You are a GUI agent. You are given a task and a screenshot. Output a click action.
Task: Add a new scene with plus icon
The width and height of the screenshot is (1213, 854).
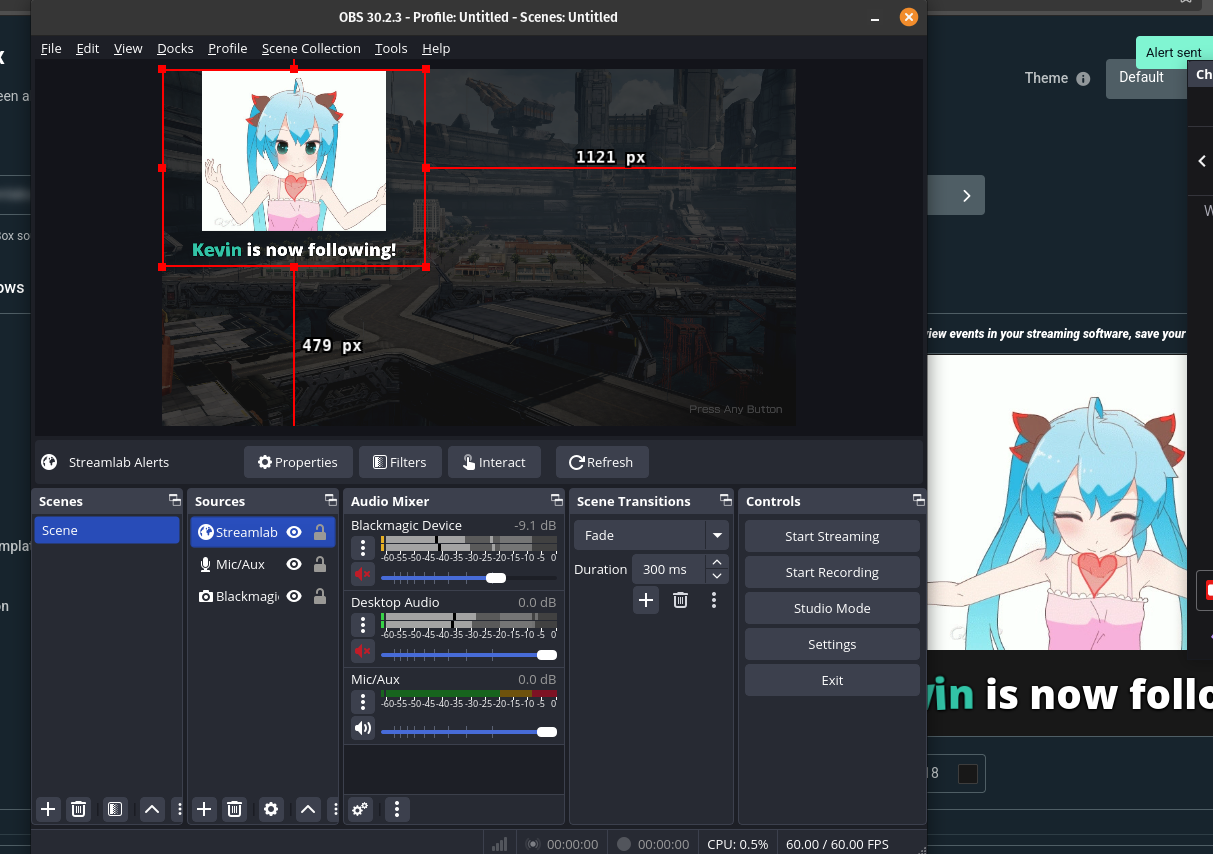point(48,809)
